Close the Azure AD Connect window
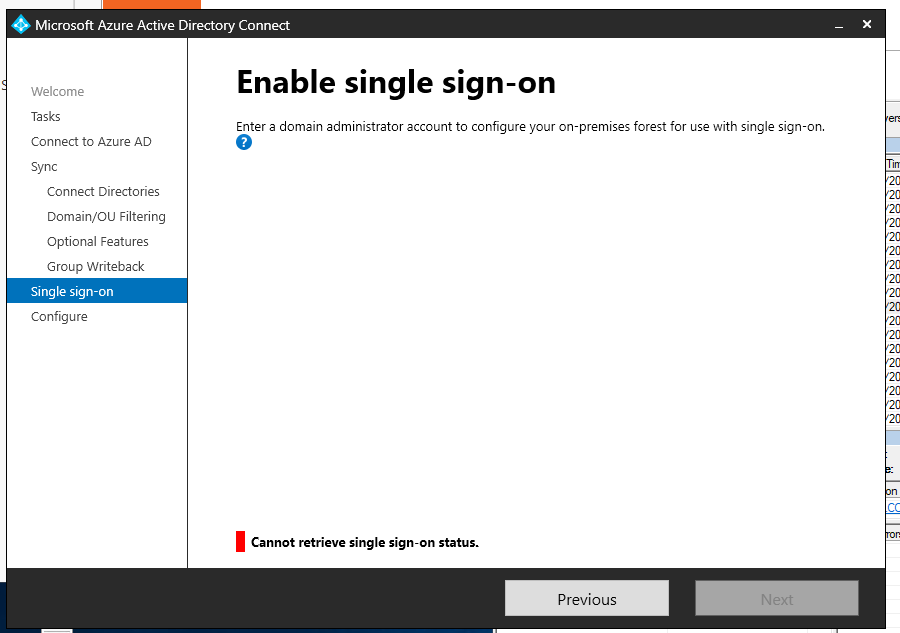900x633 pixels. pyautogui.click(x=867, y=24)
